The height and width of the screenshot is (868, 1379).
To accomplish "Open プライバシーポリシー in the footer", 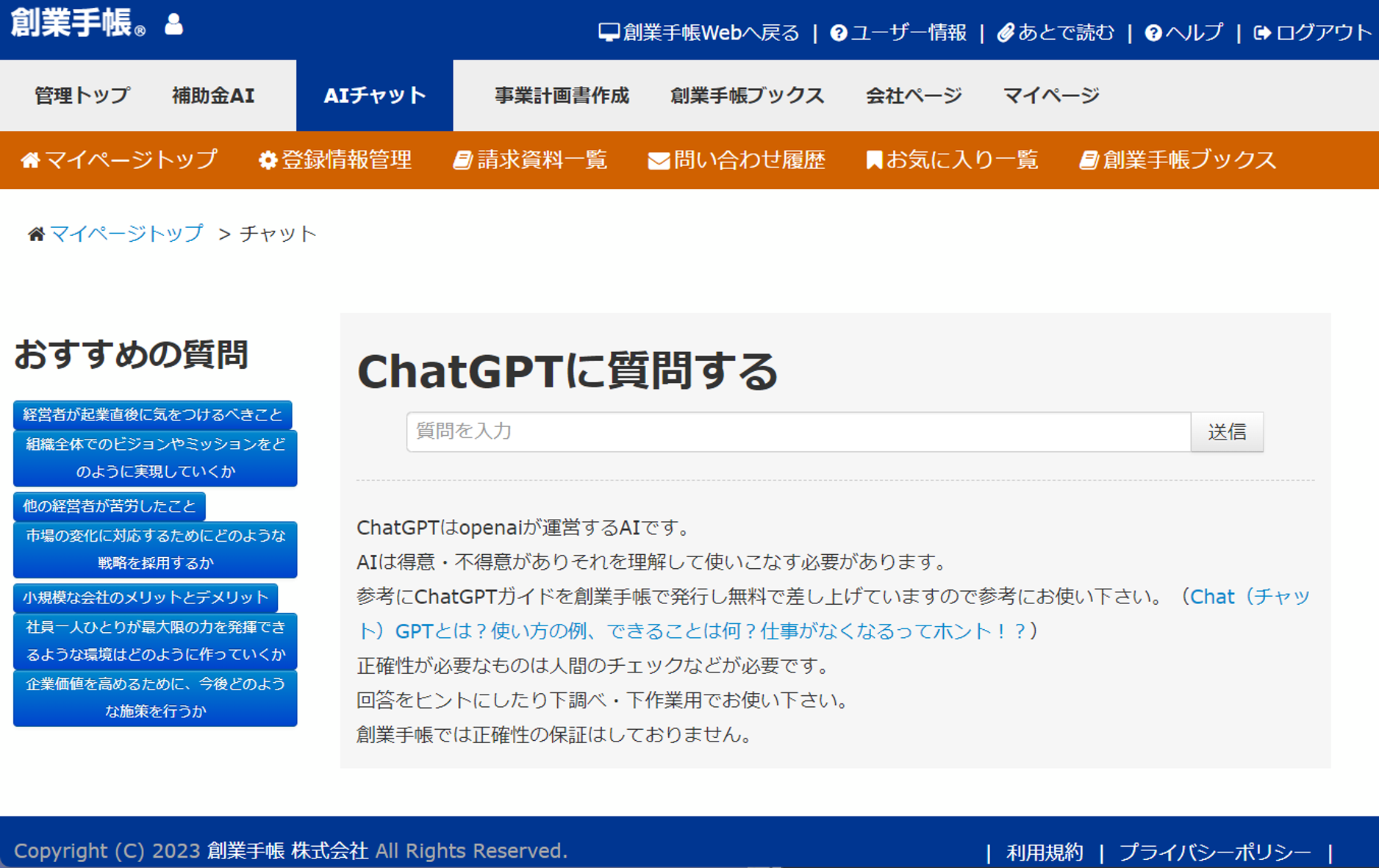I will (1215, 853).
